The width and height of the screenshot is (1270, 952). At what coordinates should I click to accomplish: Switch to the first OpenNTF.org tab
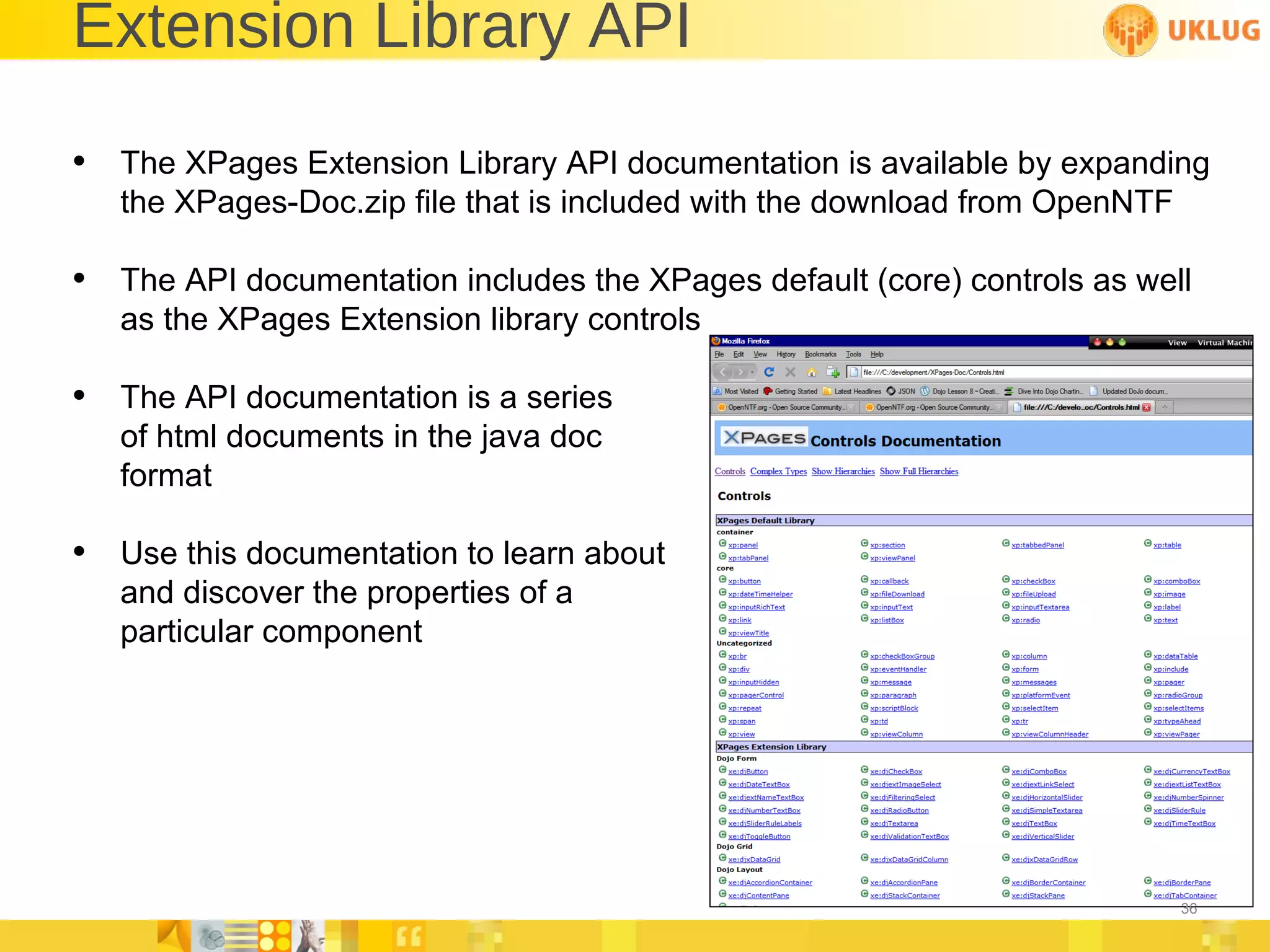(785, 407)
